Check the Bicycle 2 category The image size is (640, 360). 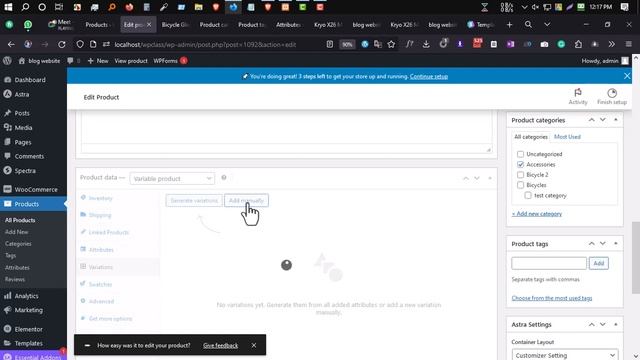click(520, 175)
